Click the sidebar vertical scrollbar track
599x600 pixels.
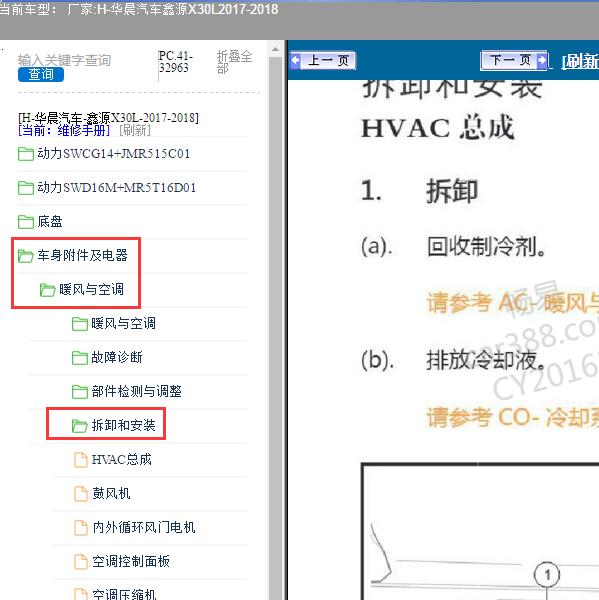[x=275, y=328]
